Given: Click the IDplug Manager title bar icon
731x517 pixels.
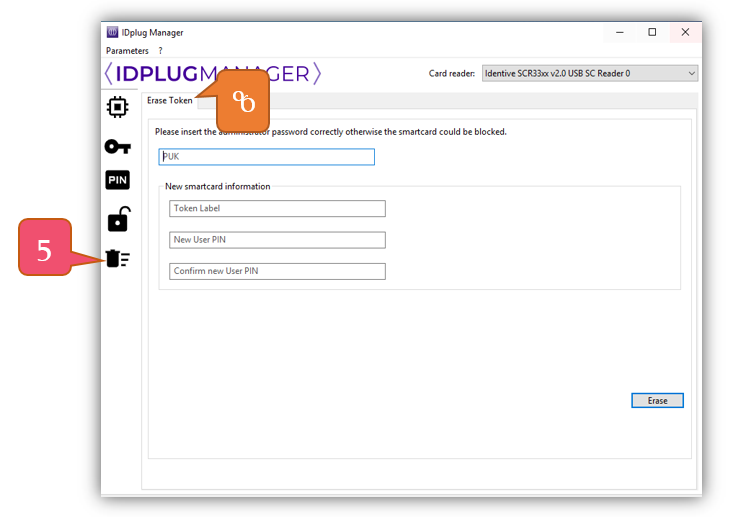Looking at the screenshot, I should click(112, 32).
